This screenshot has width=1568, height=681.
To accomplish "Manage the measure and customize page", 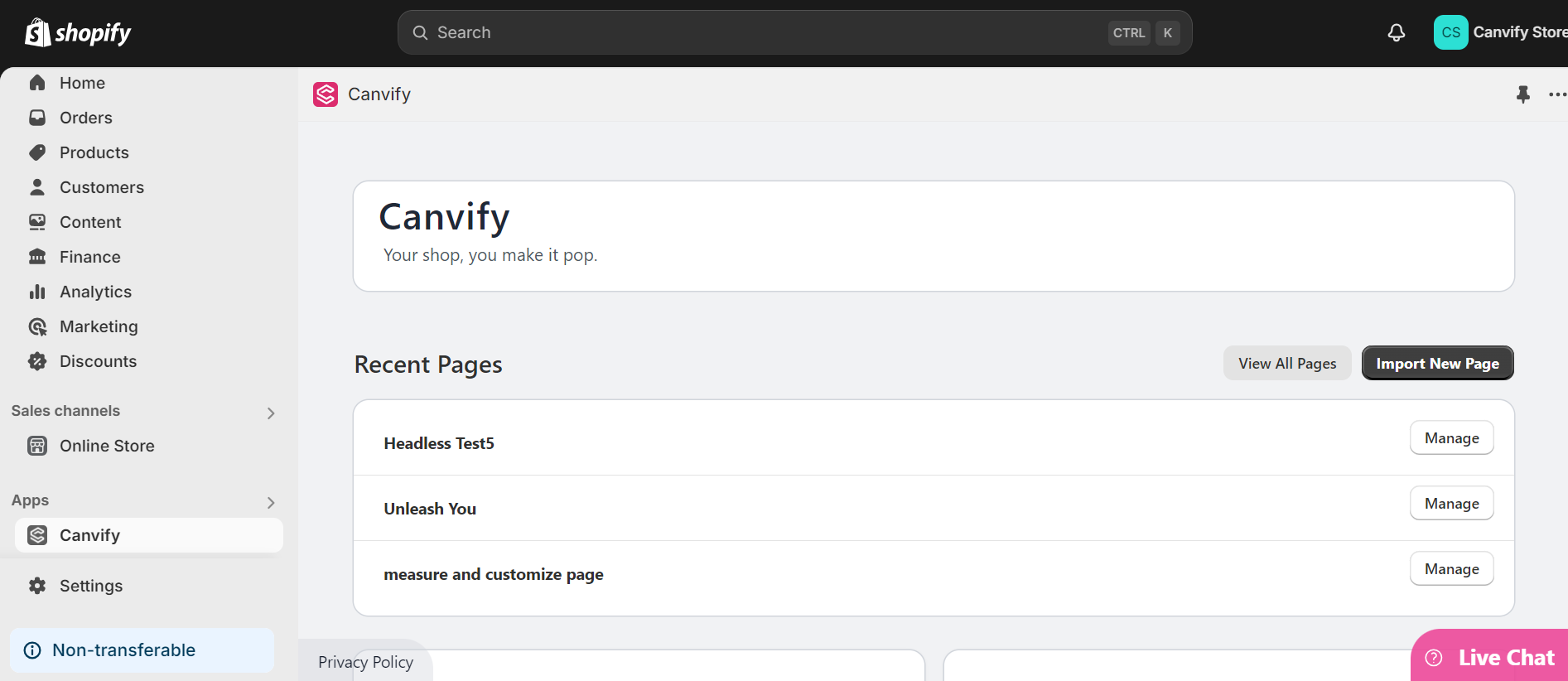I will point(1451,568).
